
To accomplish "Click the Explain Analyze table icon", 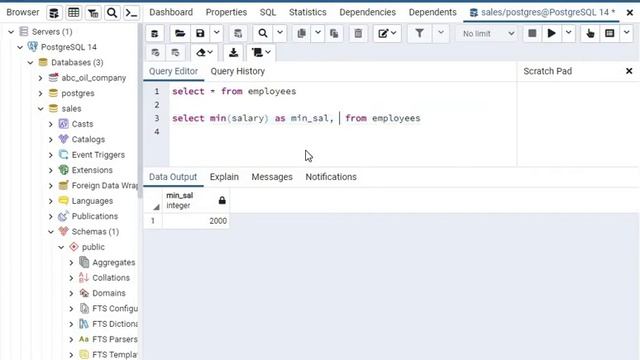I will point(609,33).
